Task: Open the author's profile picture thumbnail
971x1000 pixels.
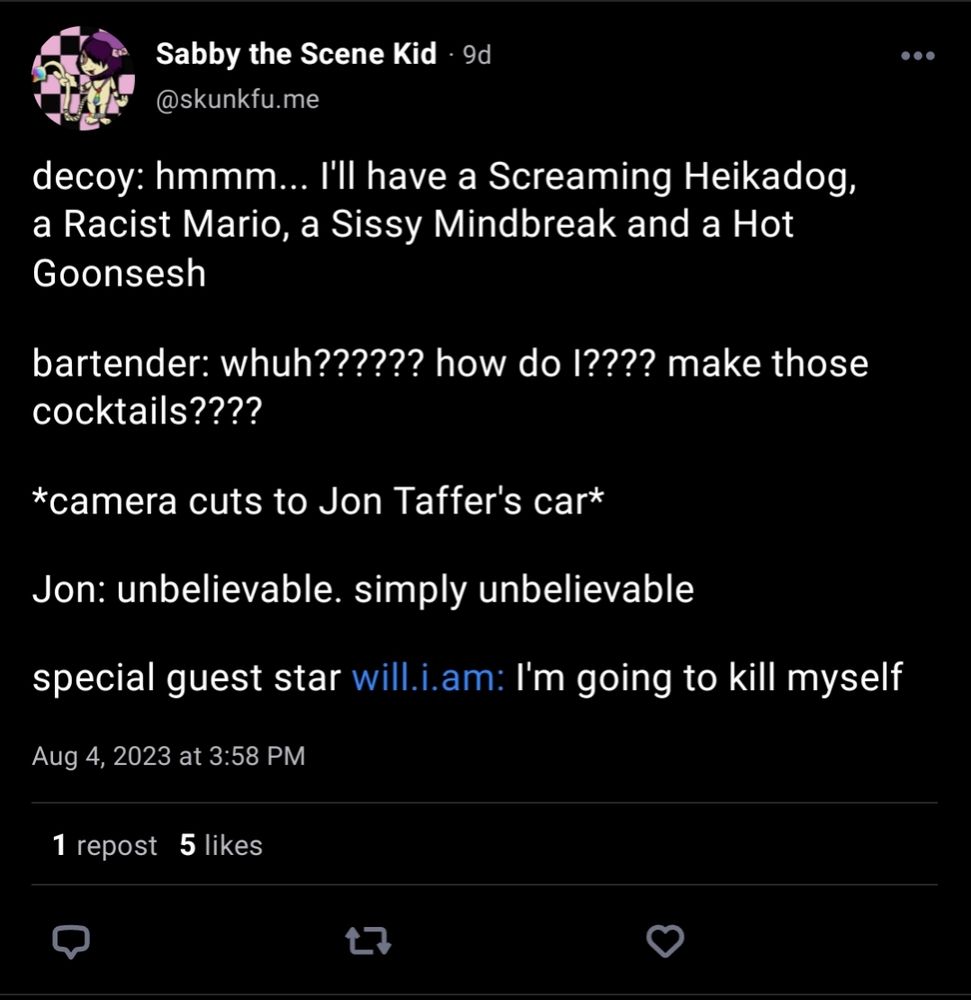Action: (85, 72)
